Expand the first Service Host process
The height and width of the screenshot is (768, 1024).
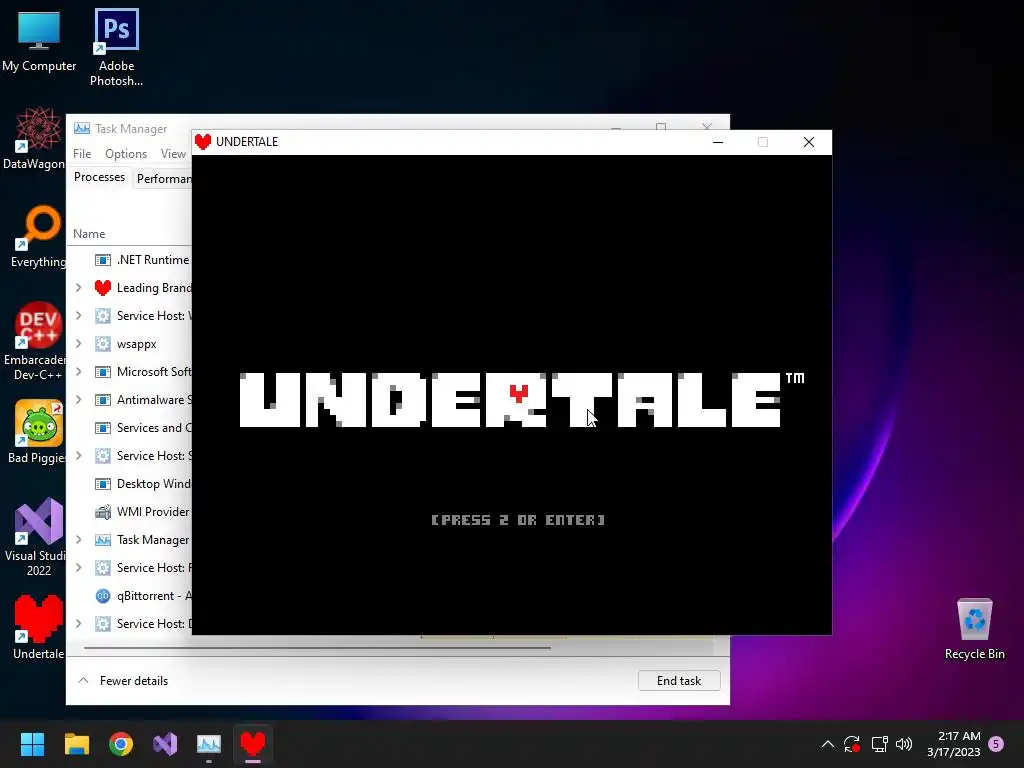pos(78,316)
